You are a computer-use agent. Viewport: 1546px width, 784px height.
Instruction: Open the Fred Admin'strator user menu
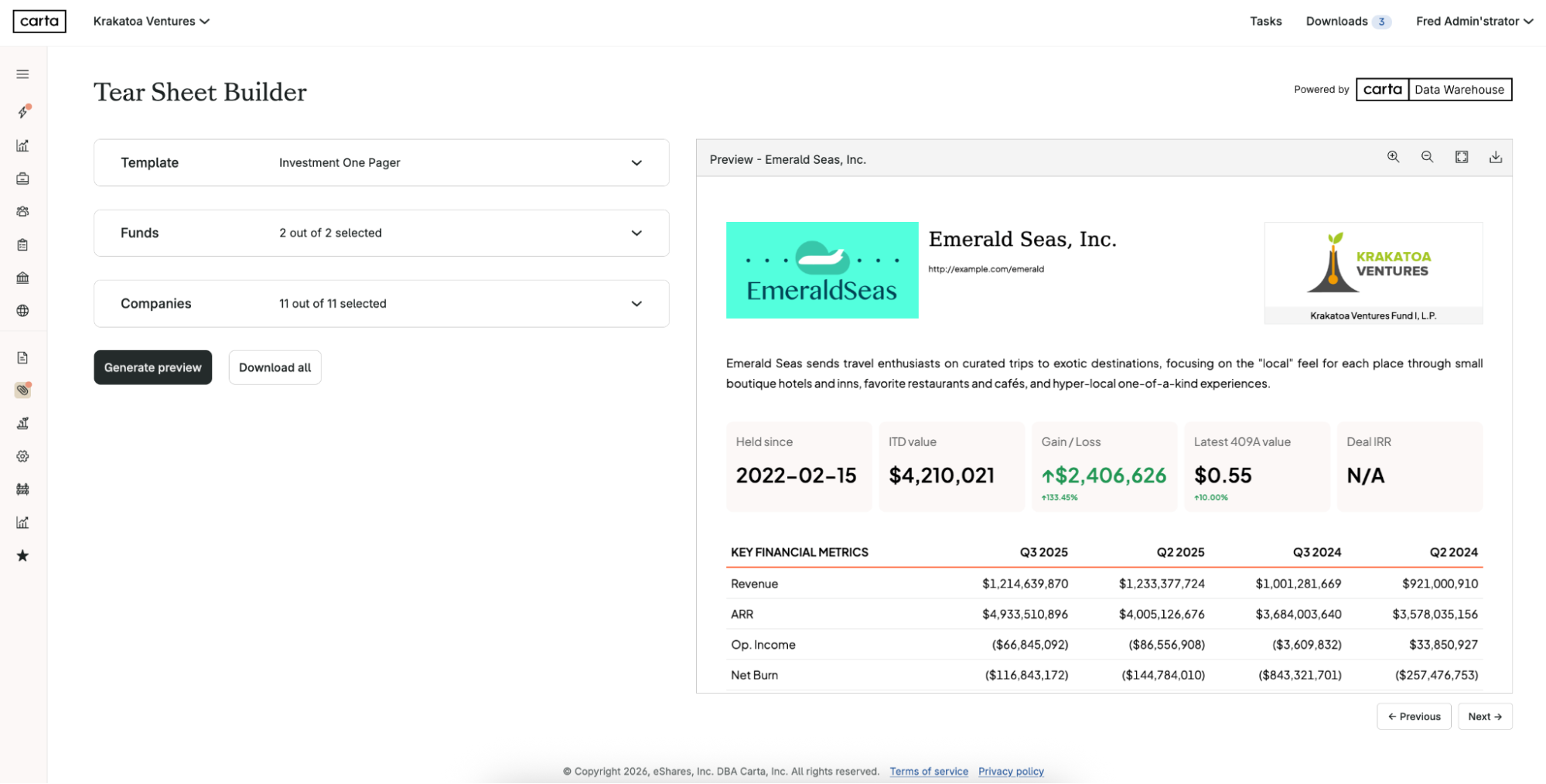[1473, 21]
